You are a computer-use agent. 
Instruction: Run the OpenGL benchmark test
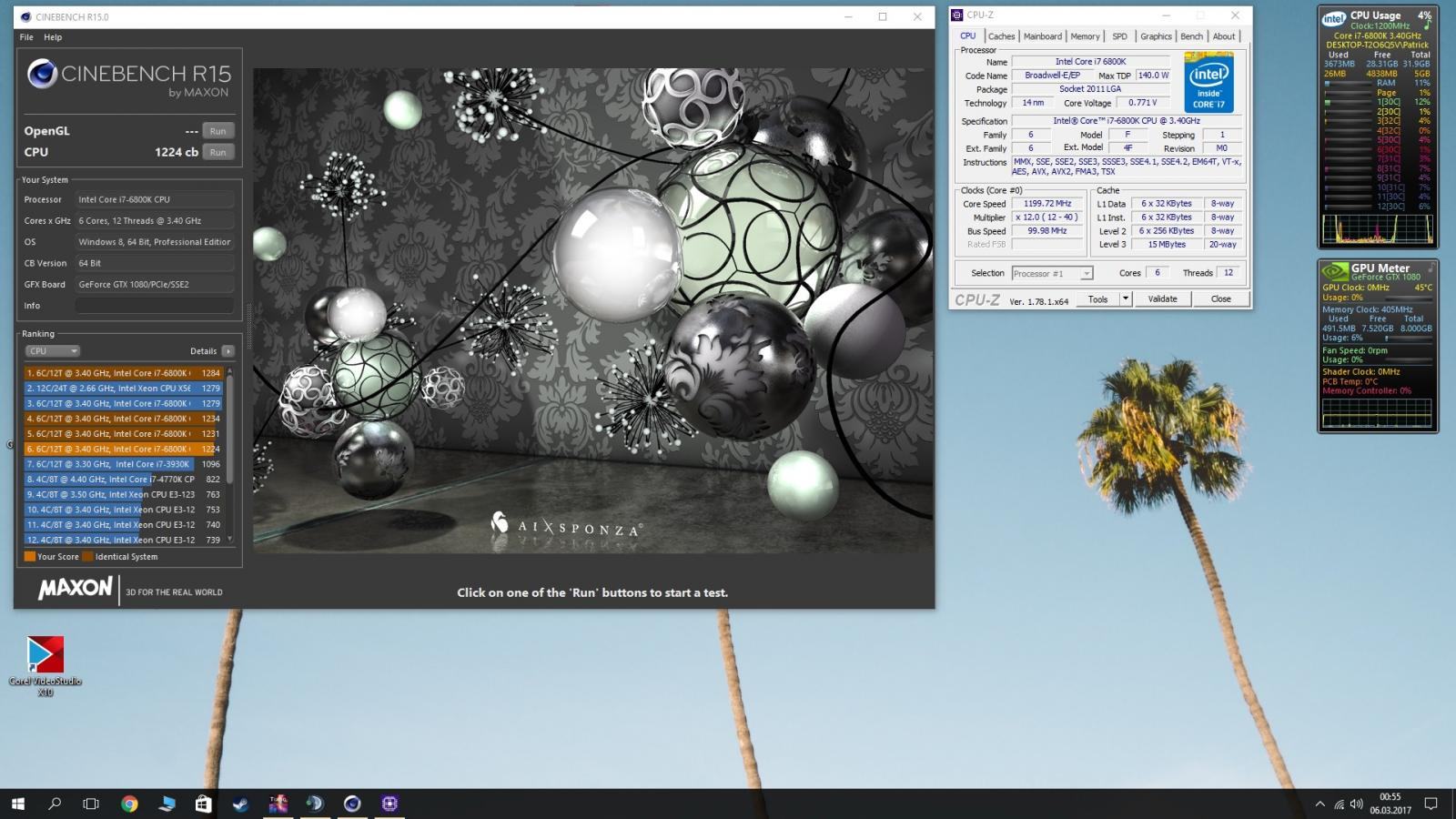(x=217, y=131)
